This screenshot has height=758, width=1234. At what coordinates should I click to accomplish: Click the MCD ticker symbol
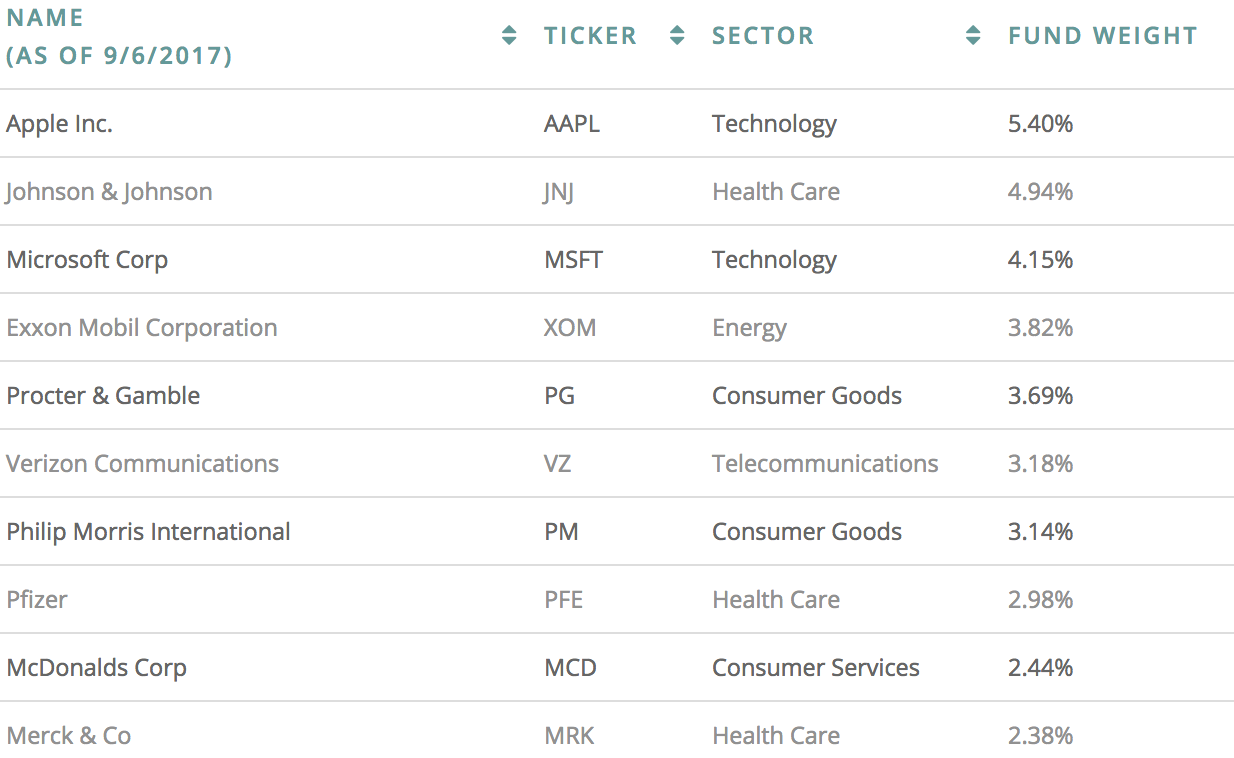[x=570, y=668]
